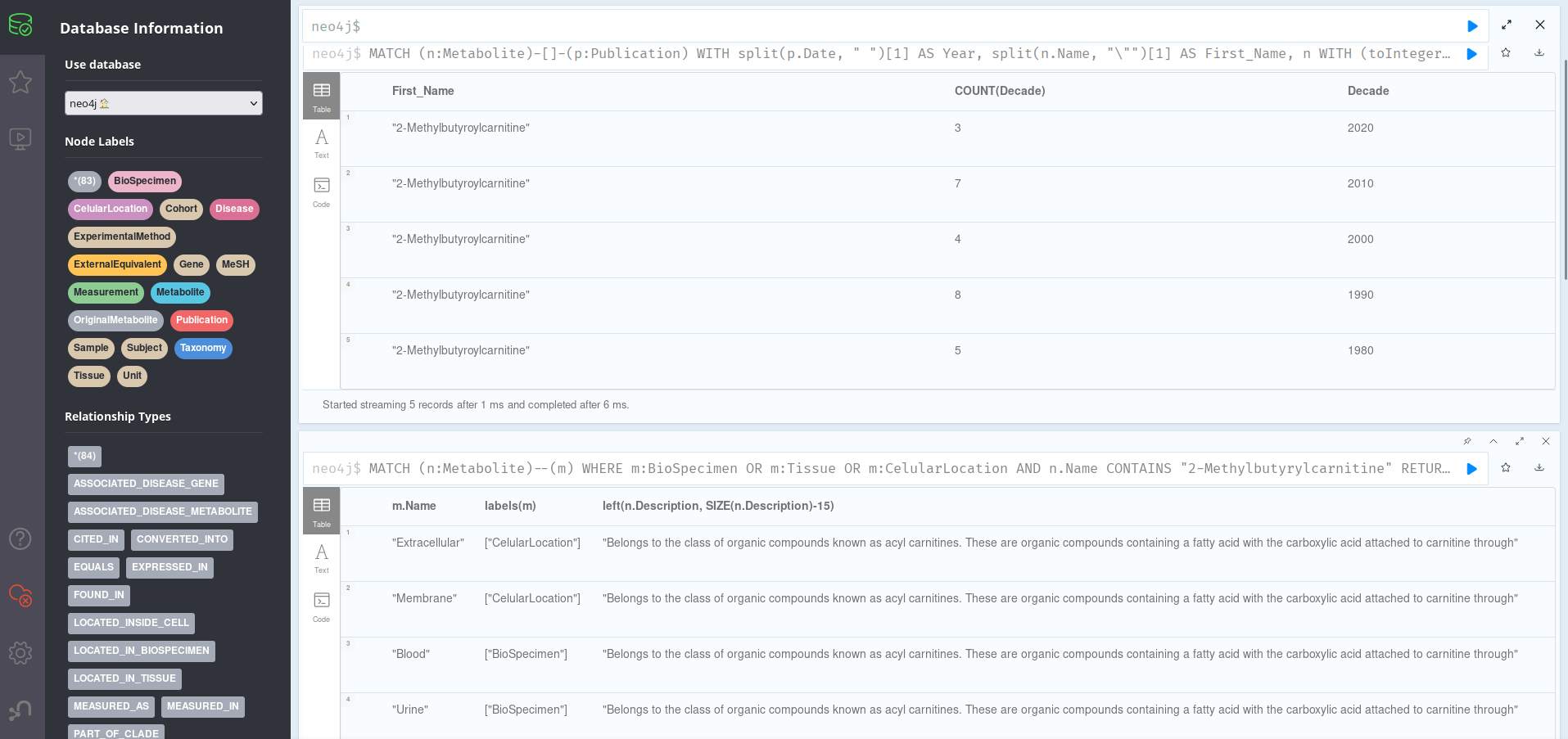Screen dimensions: 1568x739
Task: Select the ExperimentalMethod node label
Action: click(x=122, y=237)
